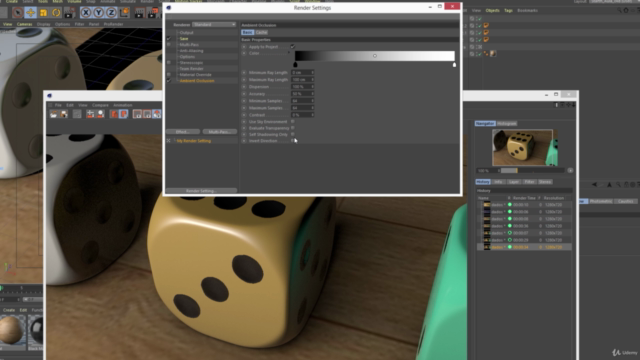Click Maximum Samples stepper arrows
The height and width of the screenshot is (360, 640).
pos(312,108)
